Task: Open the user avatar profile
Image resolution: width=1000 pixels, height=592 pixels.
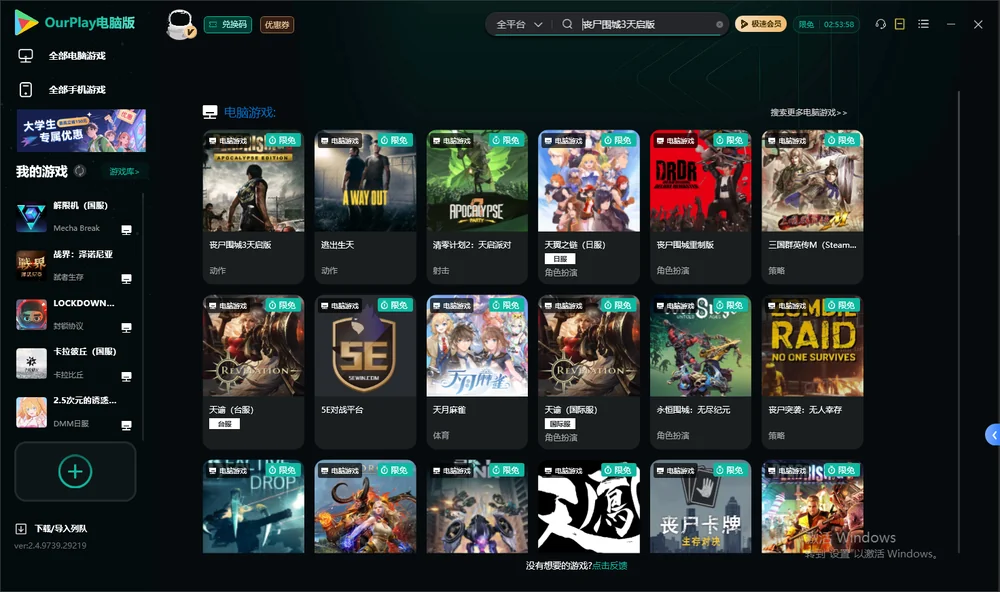Action: [x=180, y=24]
